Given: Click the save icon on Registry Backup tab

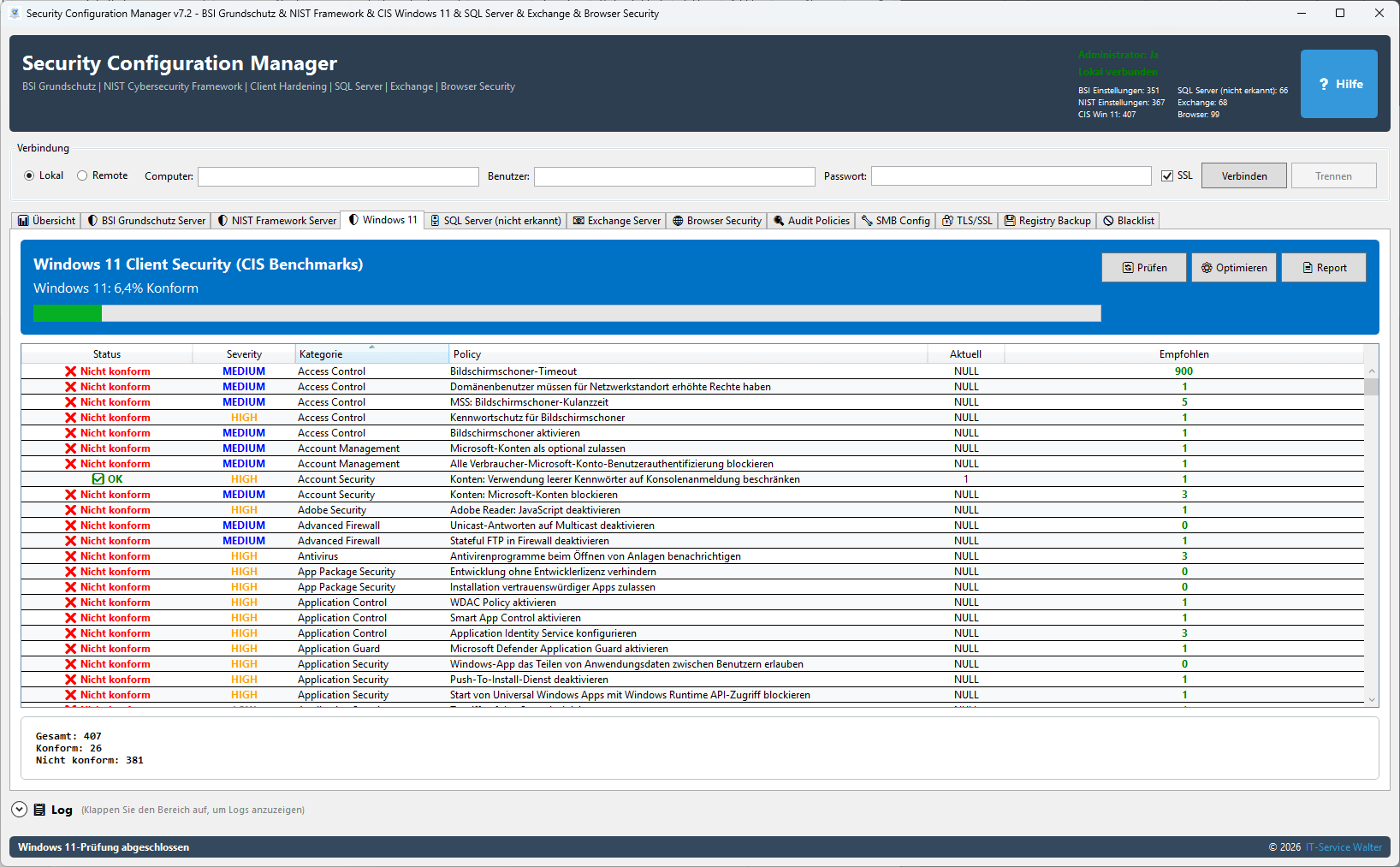Looking at the screenshot, I should [x=1010, y=221].
